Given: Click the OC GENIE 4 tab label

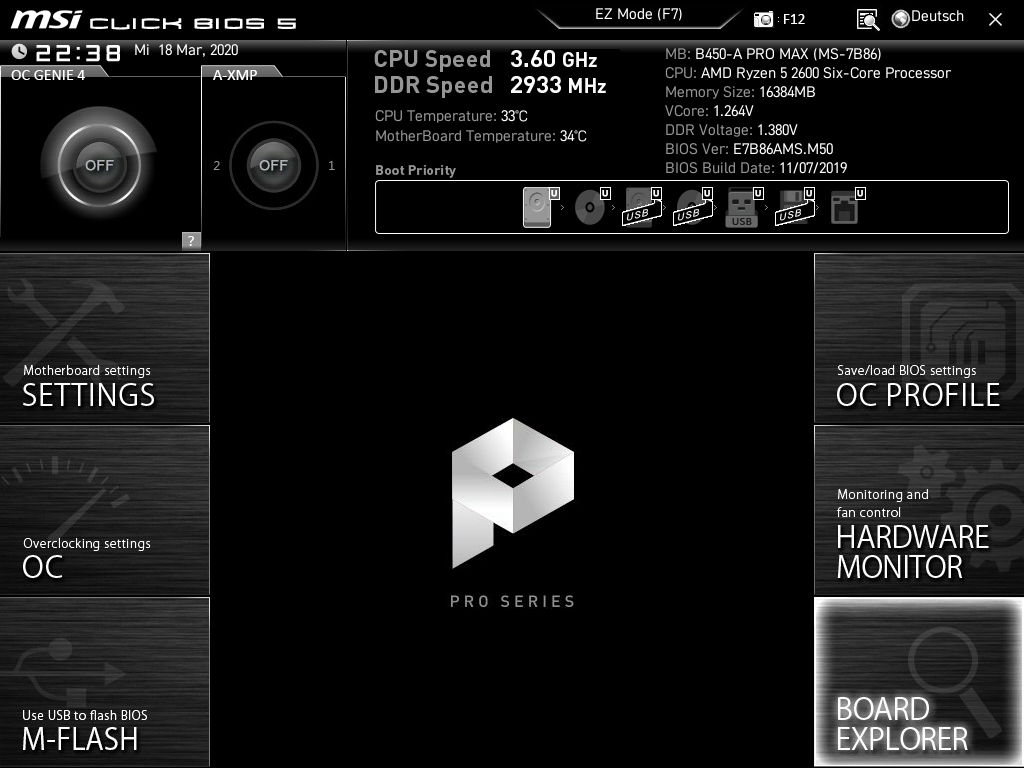Looking at the screenshot, I should pyautogui.click(x=48, y=75).
